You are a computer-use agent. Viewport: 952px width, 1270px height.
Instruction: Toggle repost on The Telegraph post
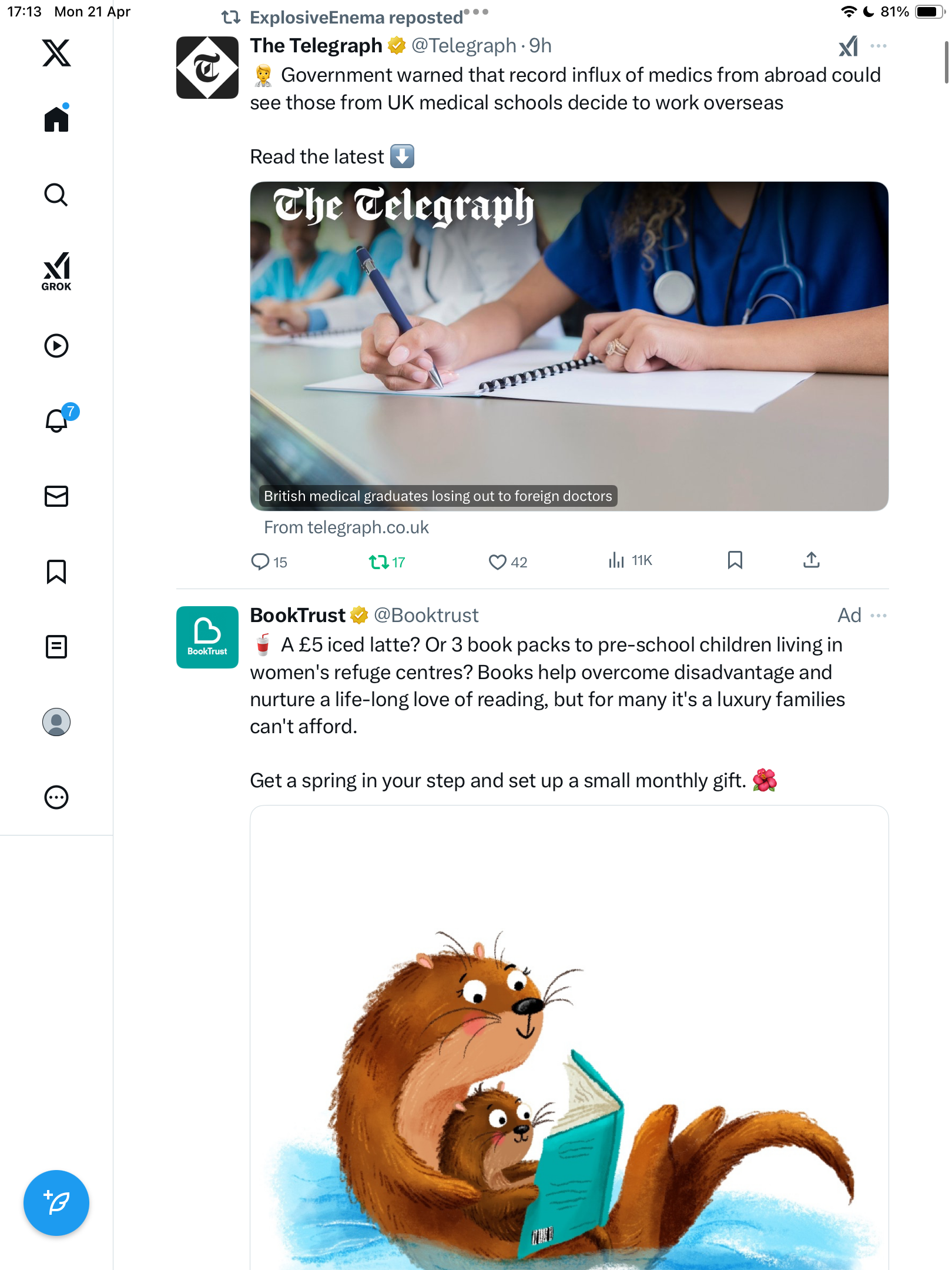pos(387,562)
